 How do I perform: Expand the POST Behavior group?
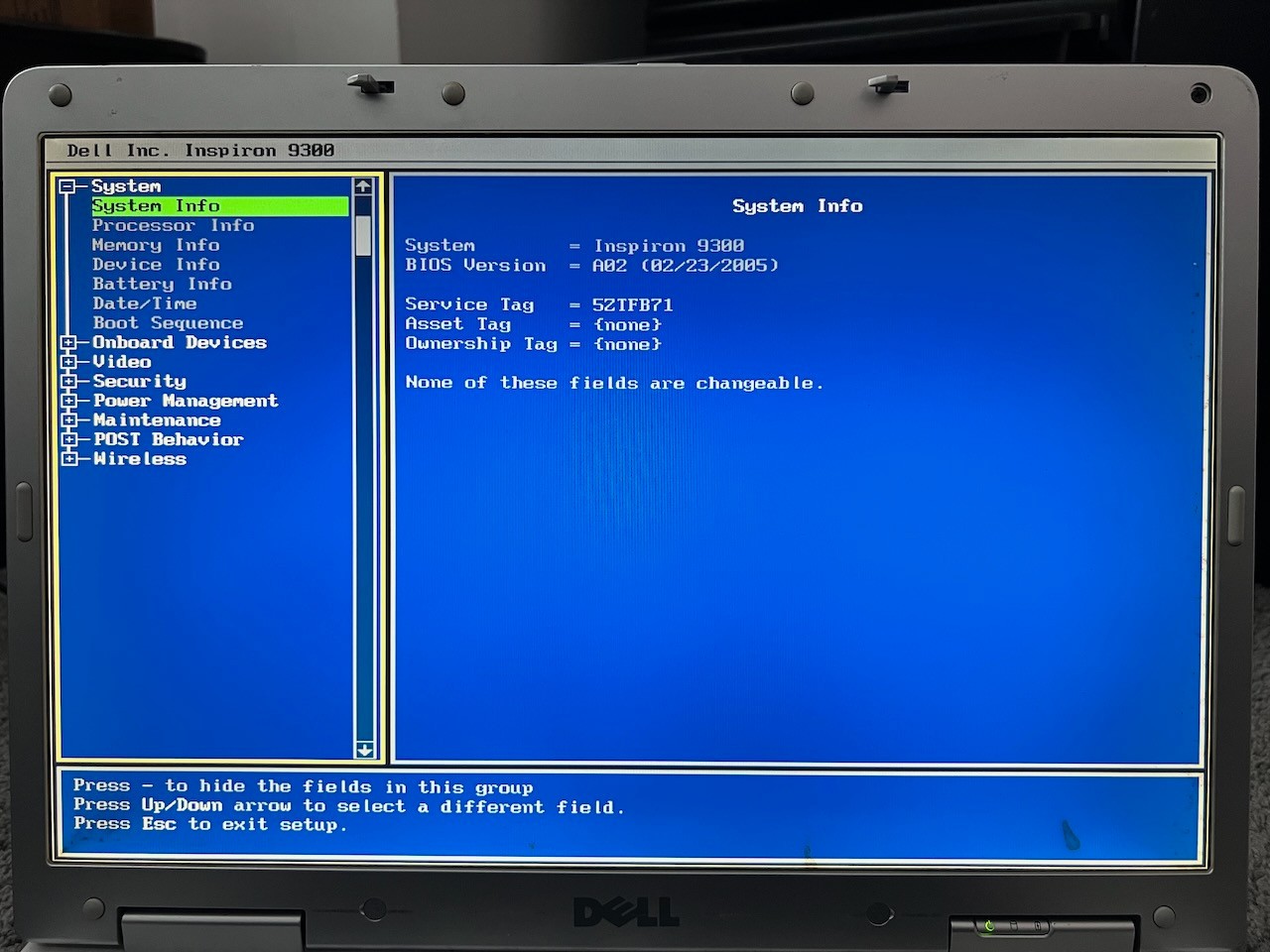point(68,439)
